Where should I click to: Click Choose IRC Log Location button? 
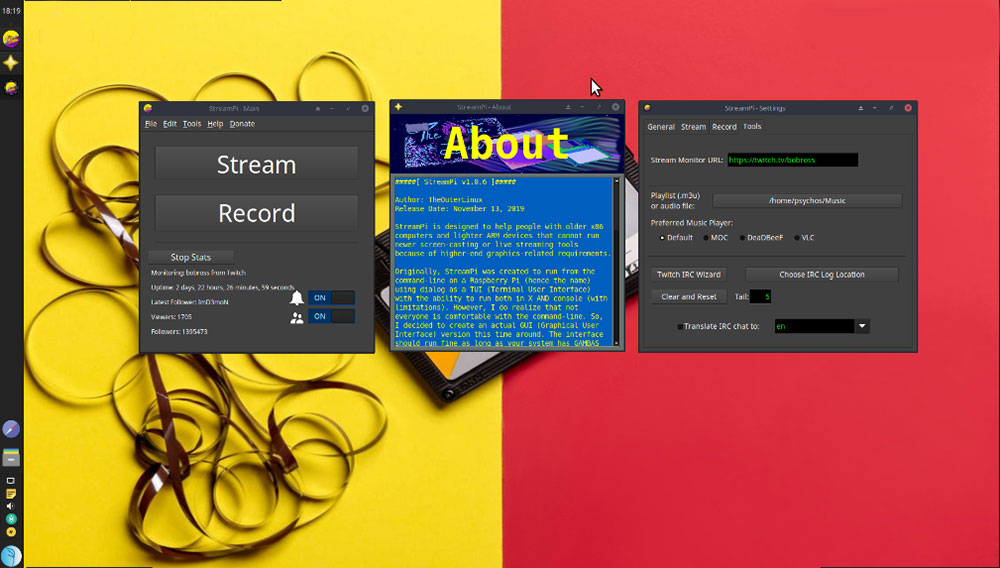(821, 274)
